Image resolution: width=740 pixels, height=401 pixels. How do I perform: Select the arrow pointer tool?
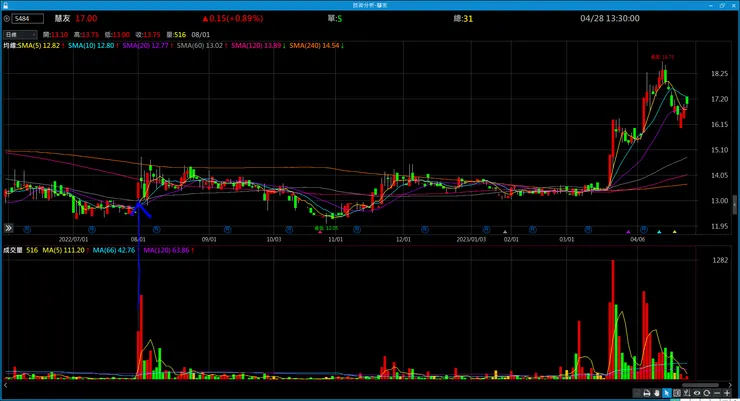pos(666,393)
